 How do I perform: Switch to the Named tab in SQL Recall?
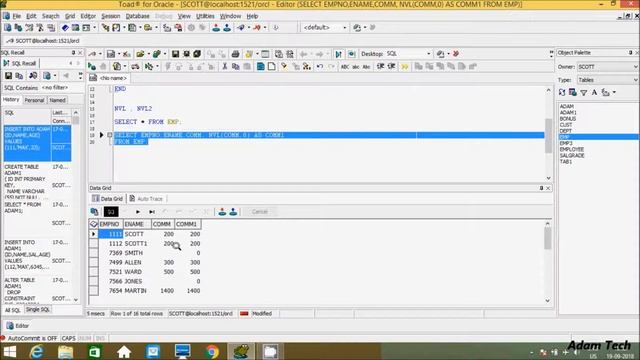click(x=57, y=100)
